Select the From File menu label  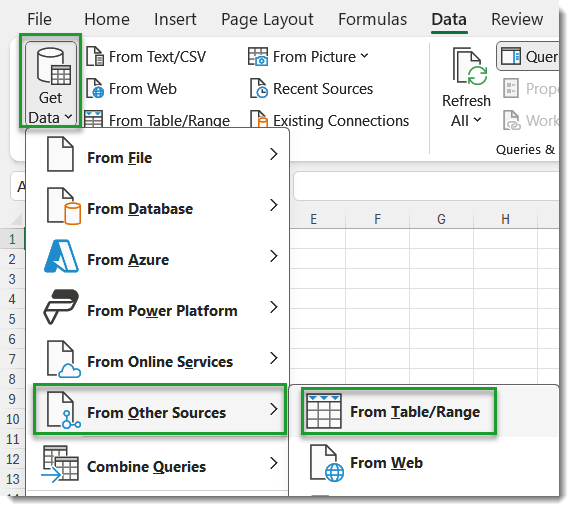click(119, 158)
